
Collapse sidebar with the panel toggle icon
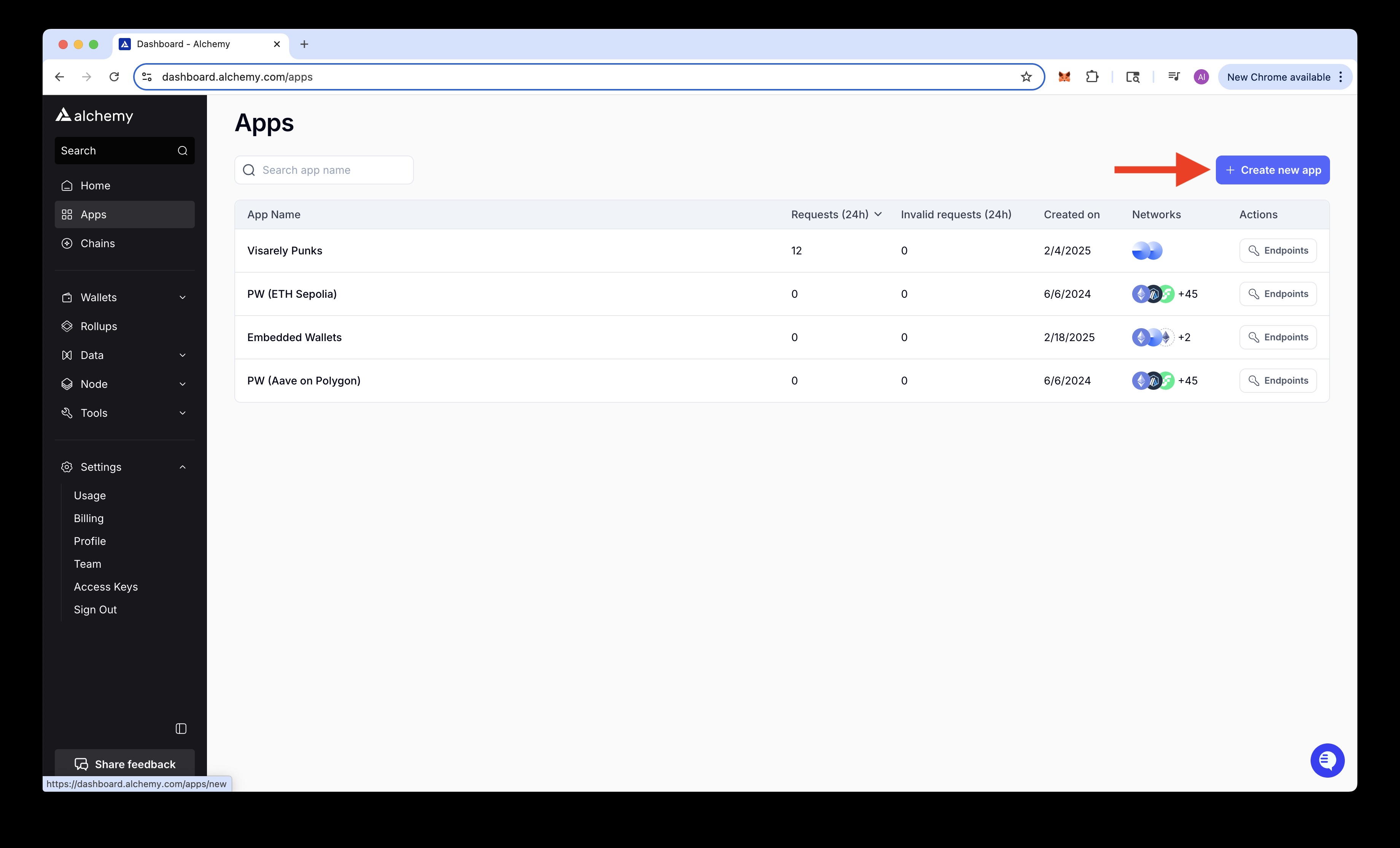coord(181,729)
